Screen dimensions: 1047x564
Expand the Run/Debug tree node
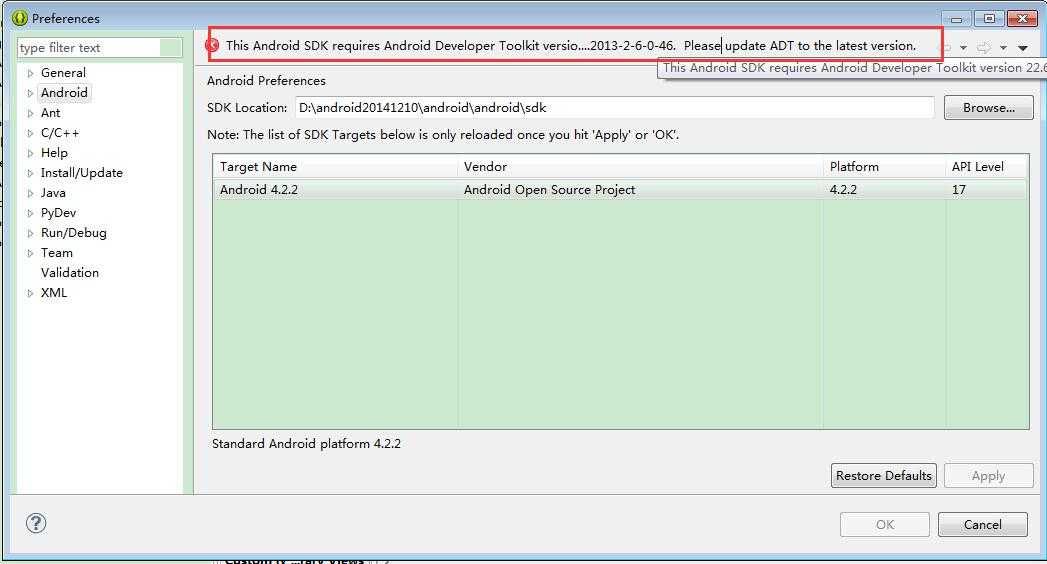(30, 234)
